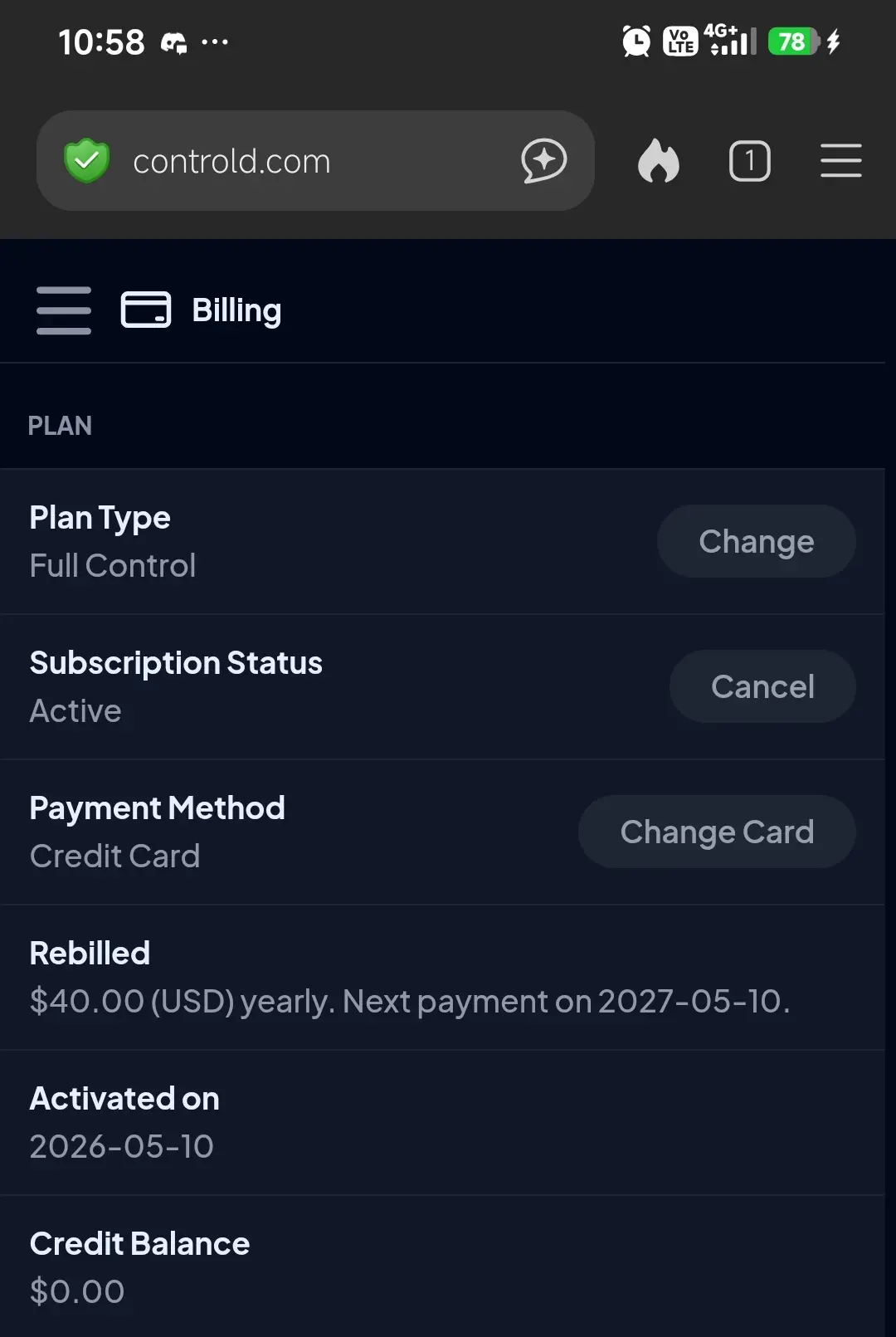The image size is (896, 1337).
Task: Tap the alarm clock status icon
Action: point(636,41)
